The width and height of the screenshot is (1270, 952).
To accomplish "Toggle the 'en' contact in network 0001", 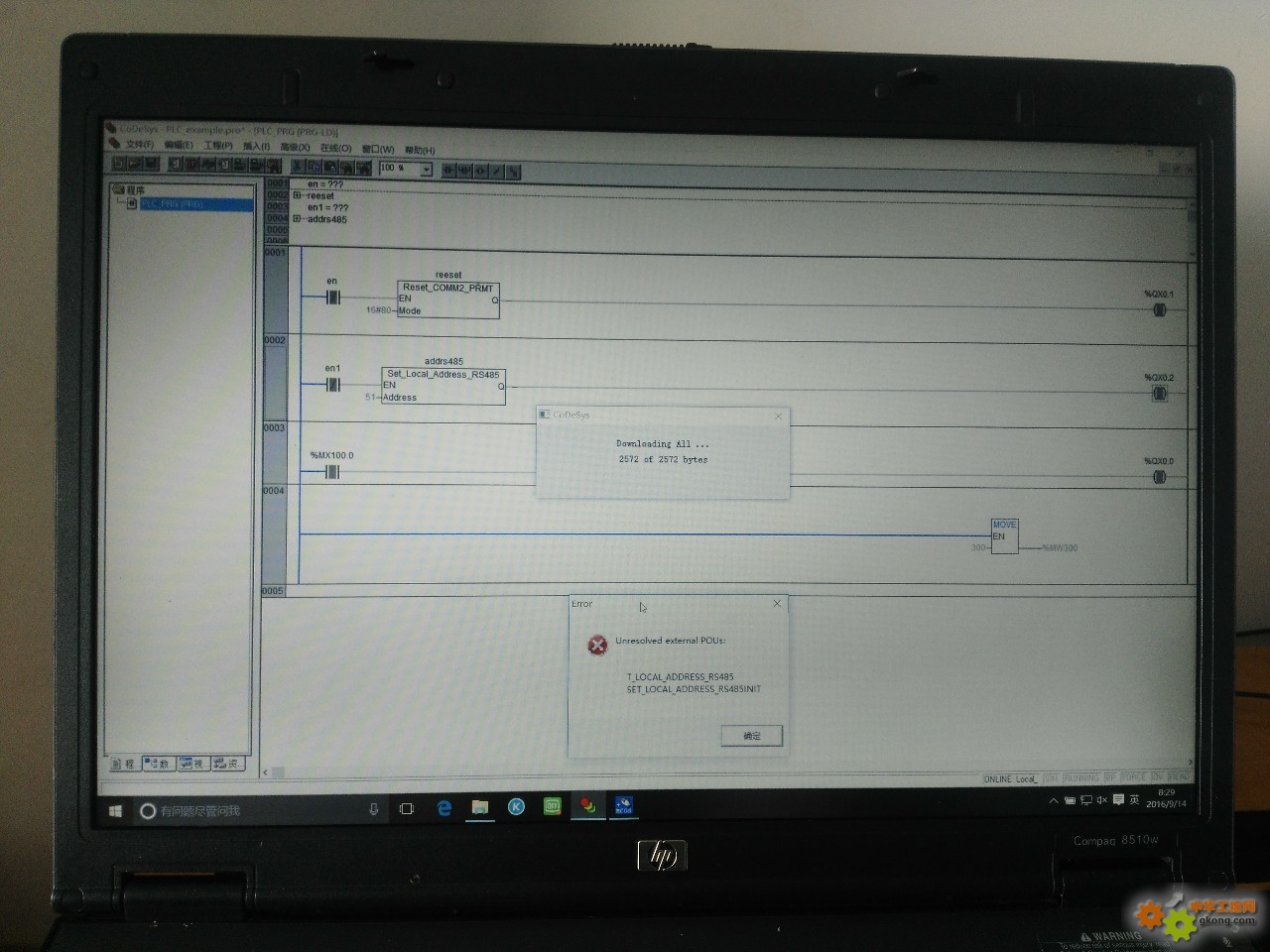I will [332, 297].
